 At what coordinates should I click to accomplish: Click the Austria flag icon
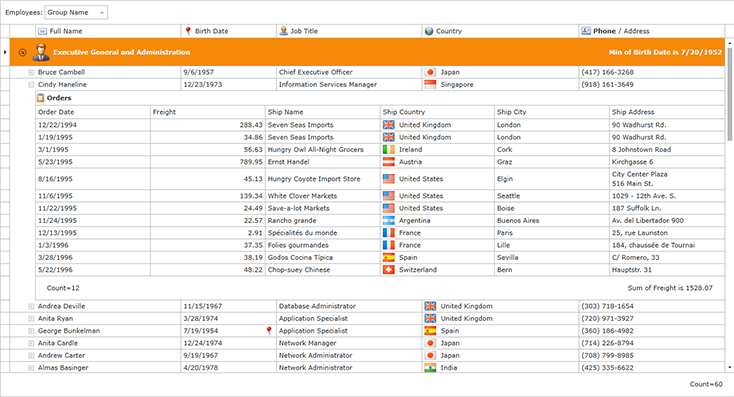[389, 162]
